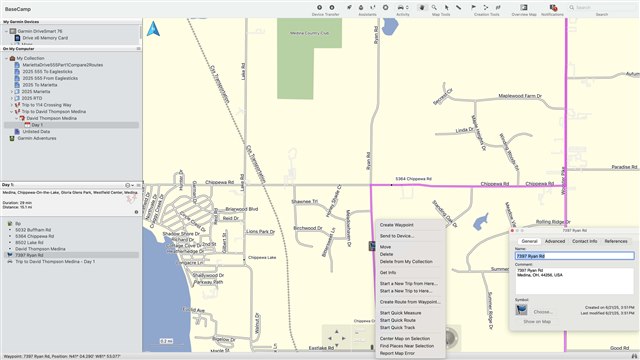
Task: Open the Day 1 panel filter dropdown
Action: (129, 185)
